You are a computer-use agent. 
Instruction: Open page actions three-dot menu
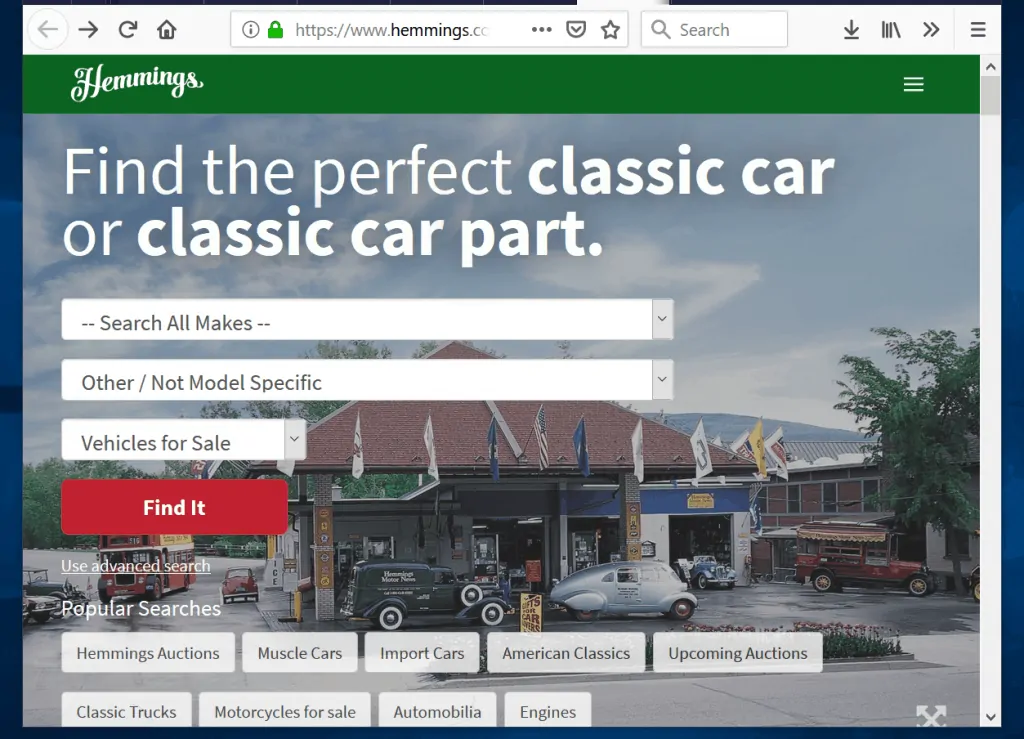(x=541, y=29)
